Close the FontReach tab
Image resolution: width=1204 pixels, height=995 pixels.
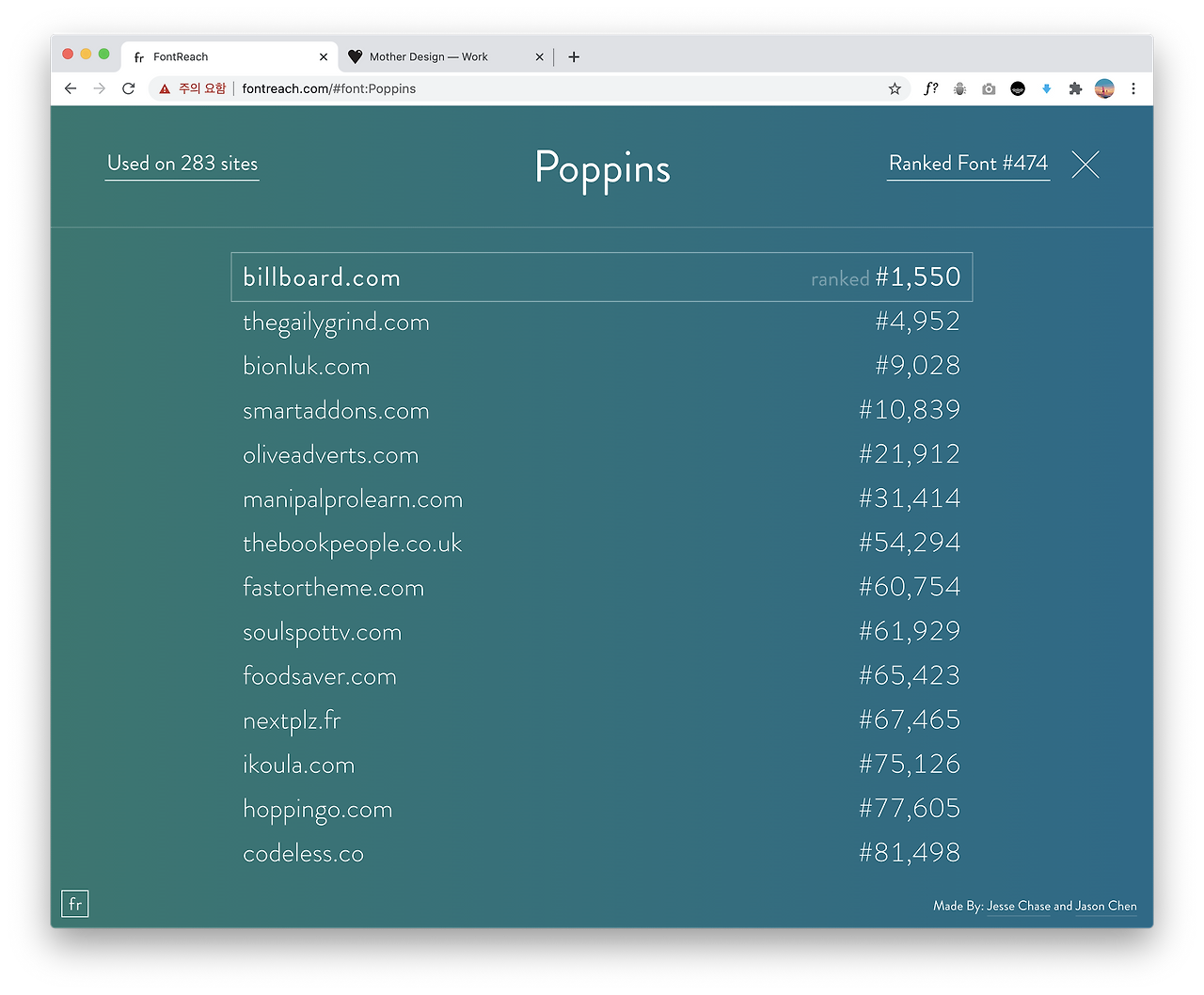coord(324,56)
